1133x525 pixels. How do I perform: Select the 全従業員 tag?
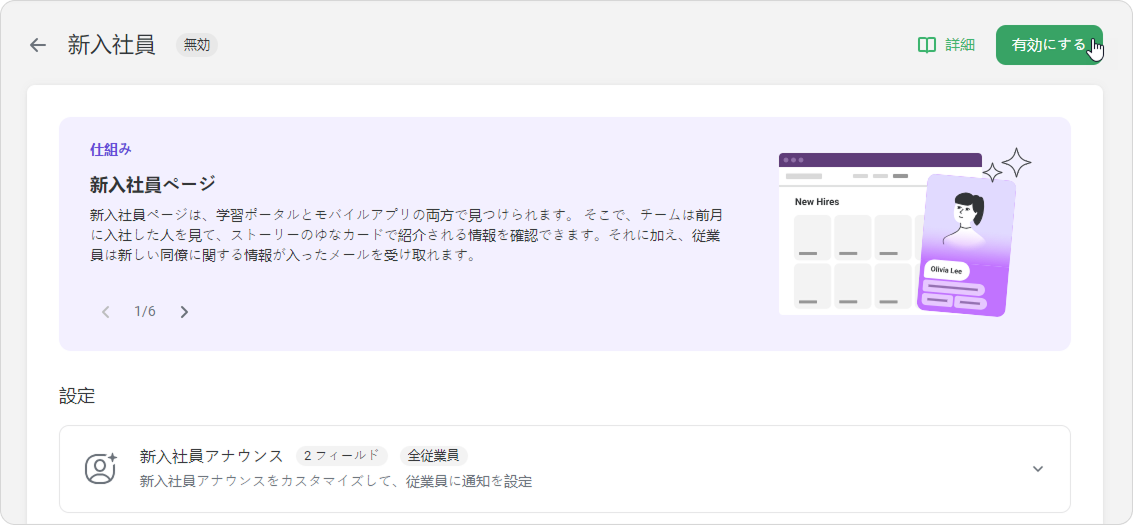point(433,456)
